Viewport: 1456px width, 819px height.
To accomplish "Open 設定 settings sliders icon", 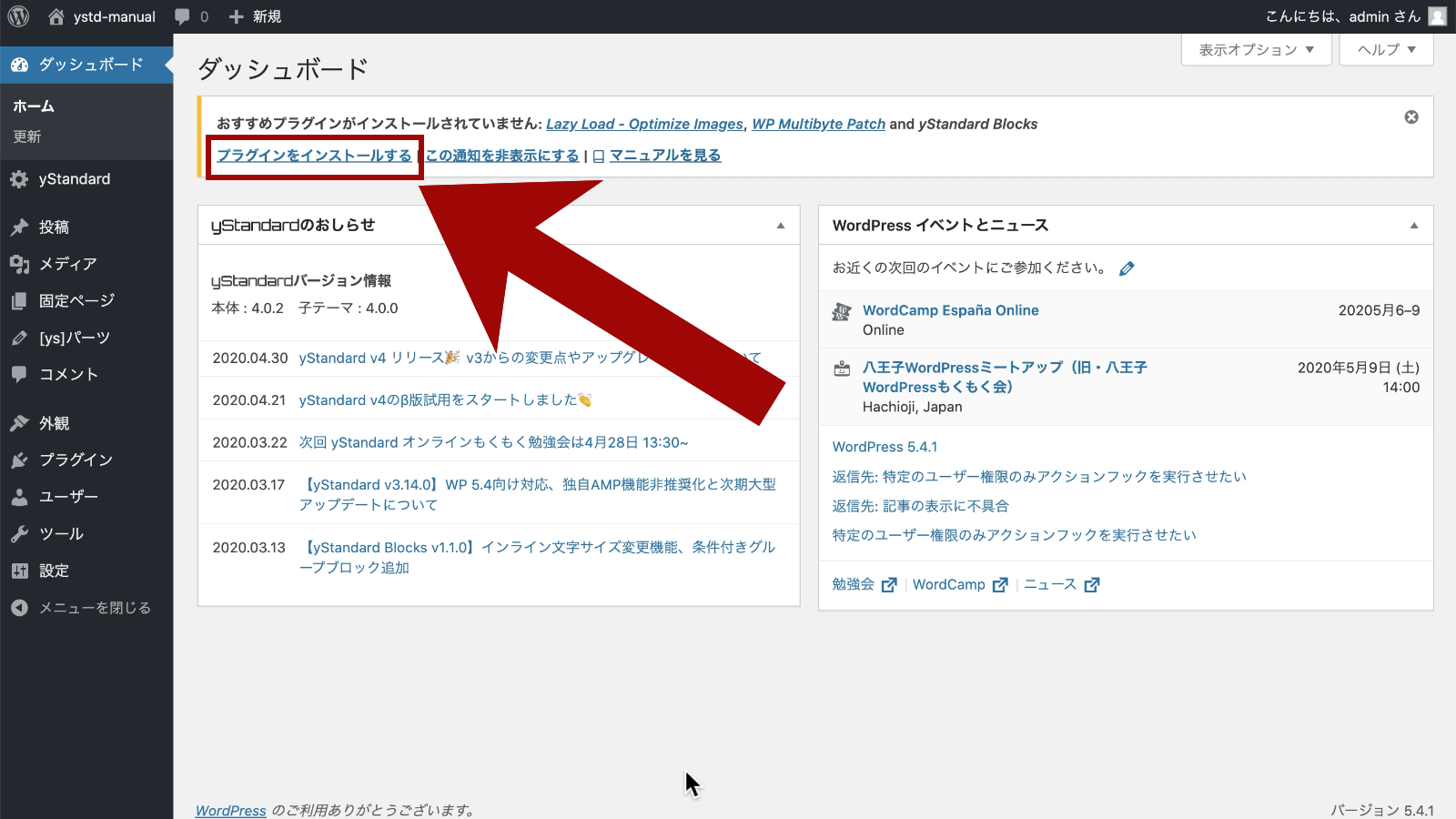I will [x=19, y=571].
